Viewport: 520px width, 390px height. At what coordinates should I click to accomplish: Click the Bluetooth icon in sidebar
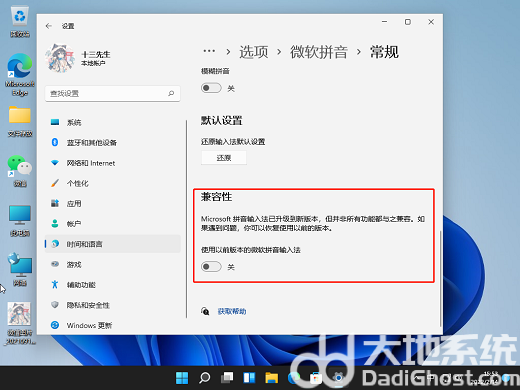[x=55, y=142]
